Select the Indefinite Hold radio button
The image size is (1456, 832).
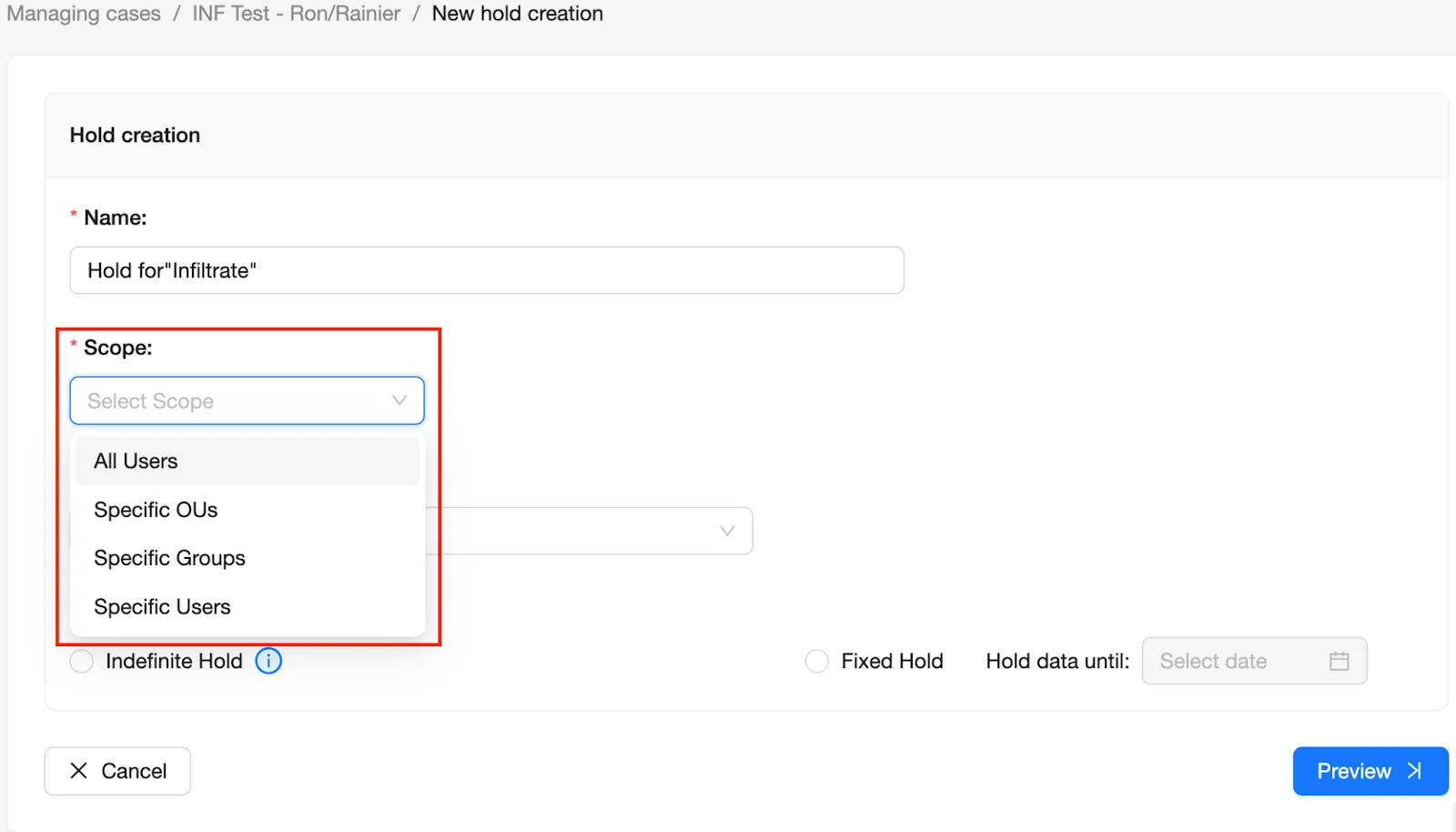[x=81, y=661]
